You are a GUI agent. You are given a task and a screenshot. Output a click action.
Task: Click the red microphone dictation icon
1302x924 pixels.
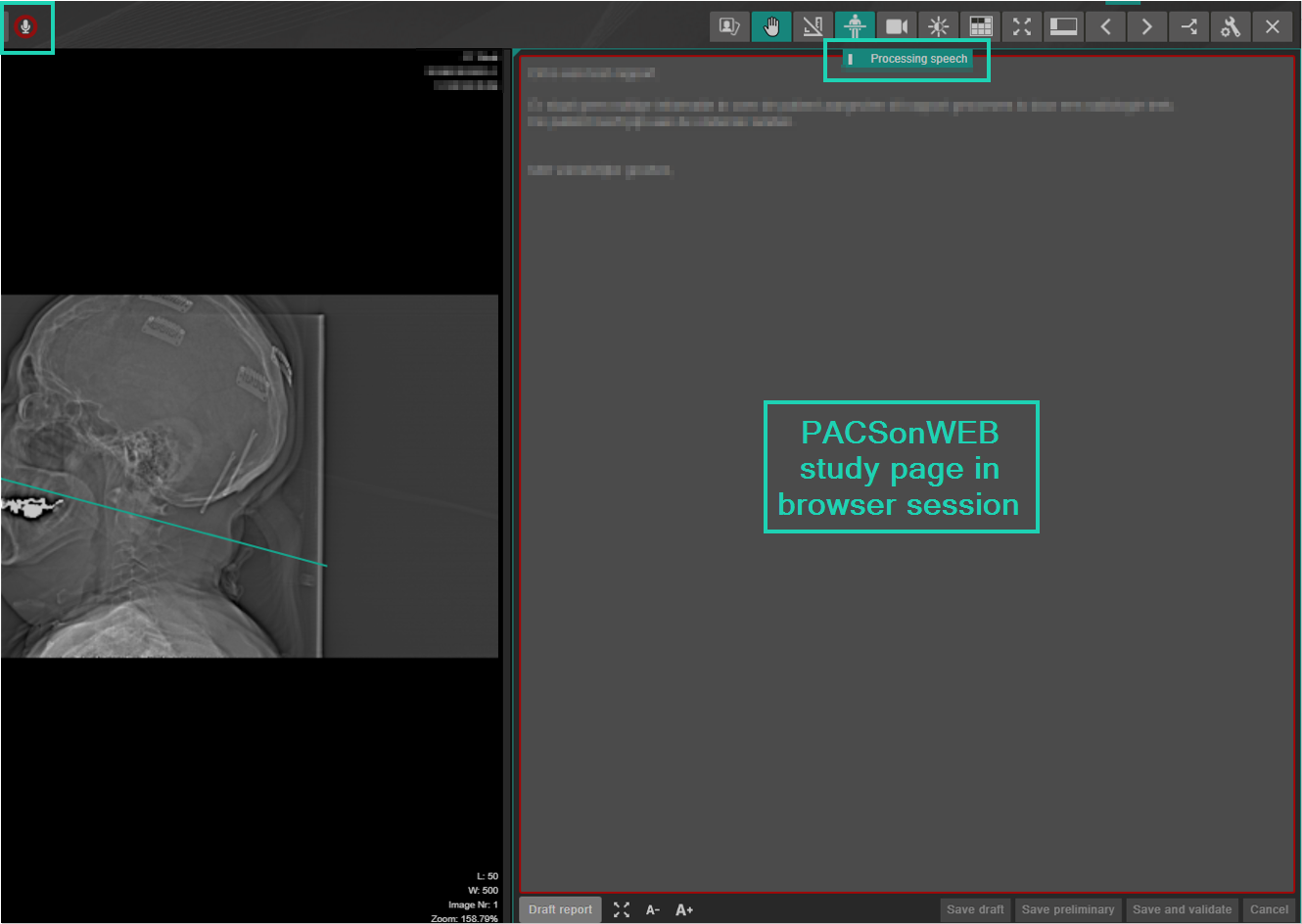point(25,26)
